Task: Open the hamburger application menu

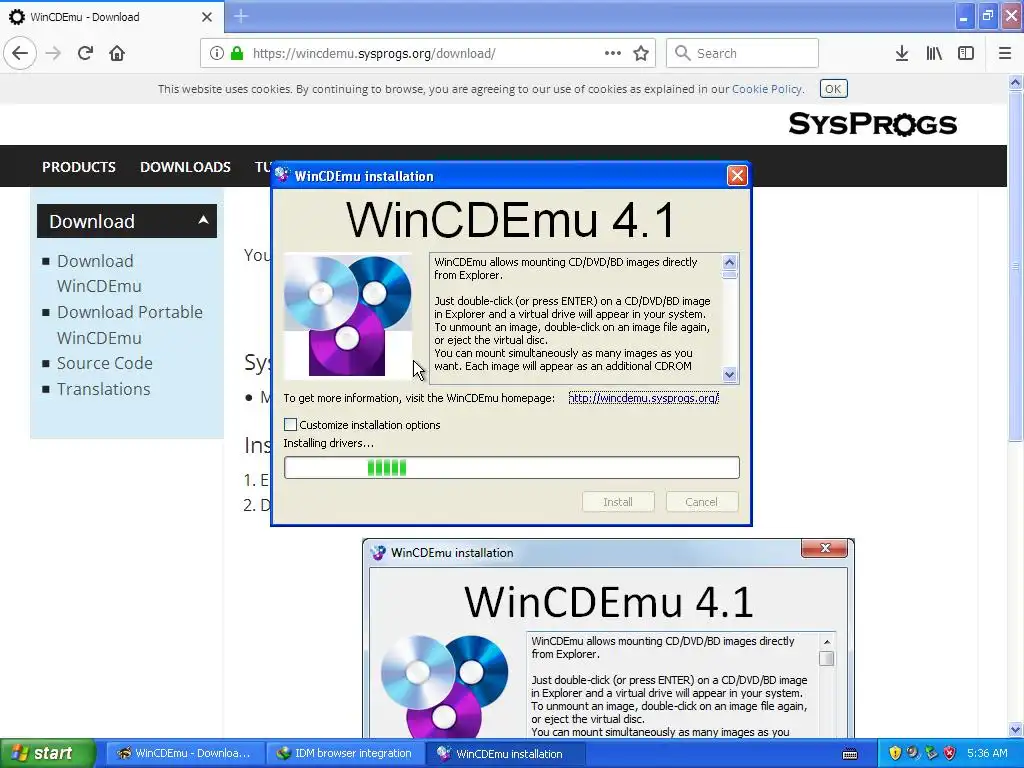Action: click(1005, 54)
